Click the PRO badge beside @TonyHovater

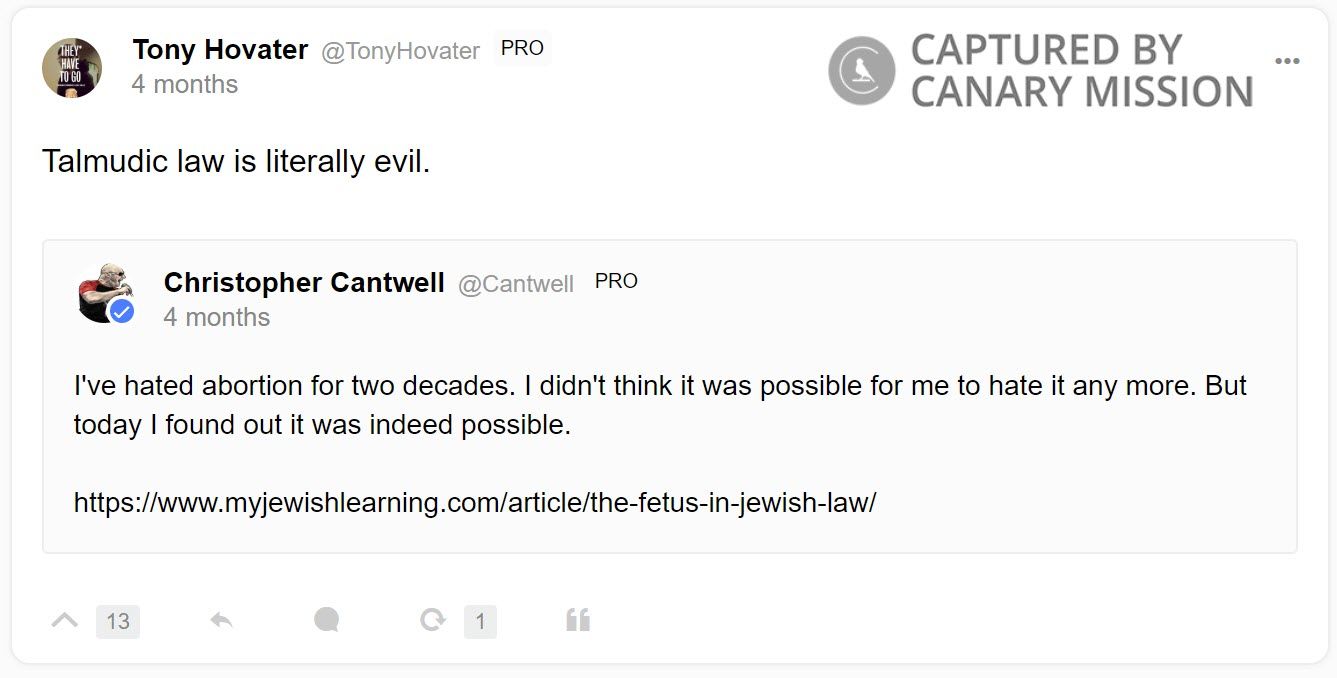[522, 49]
